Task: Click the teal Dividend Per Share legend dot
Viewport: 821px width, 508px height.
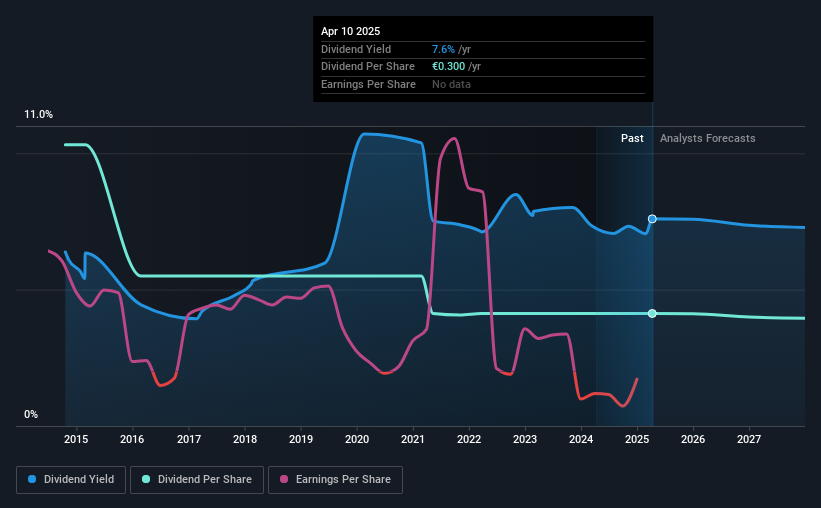Action: click(x=146, y=479)
